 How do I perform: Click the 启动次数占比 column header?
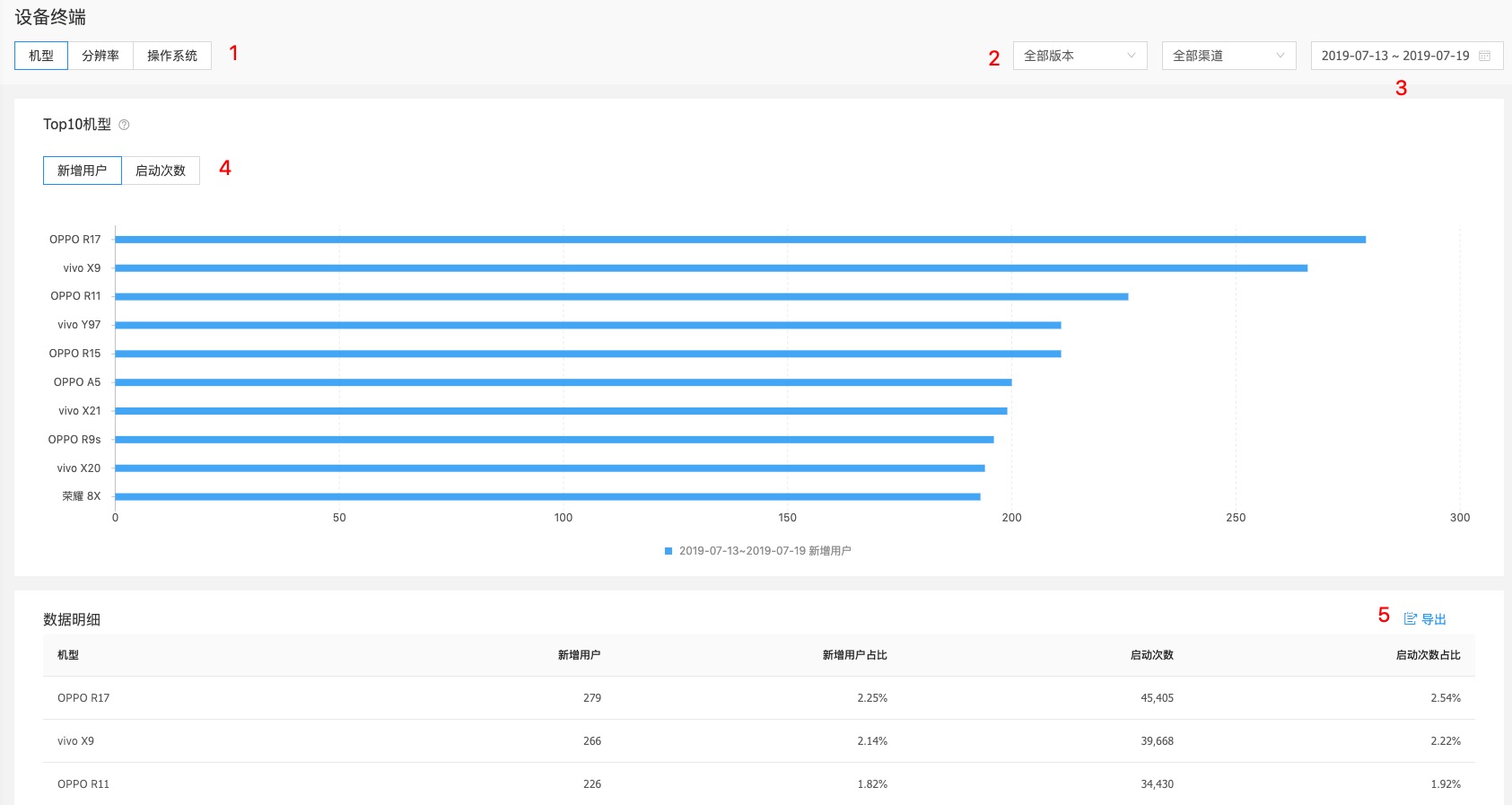(x=1428, y=655)
